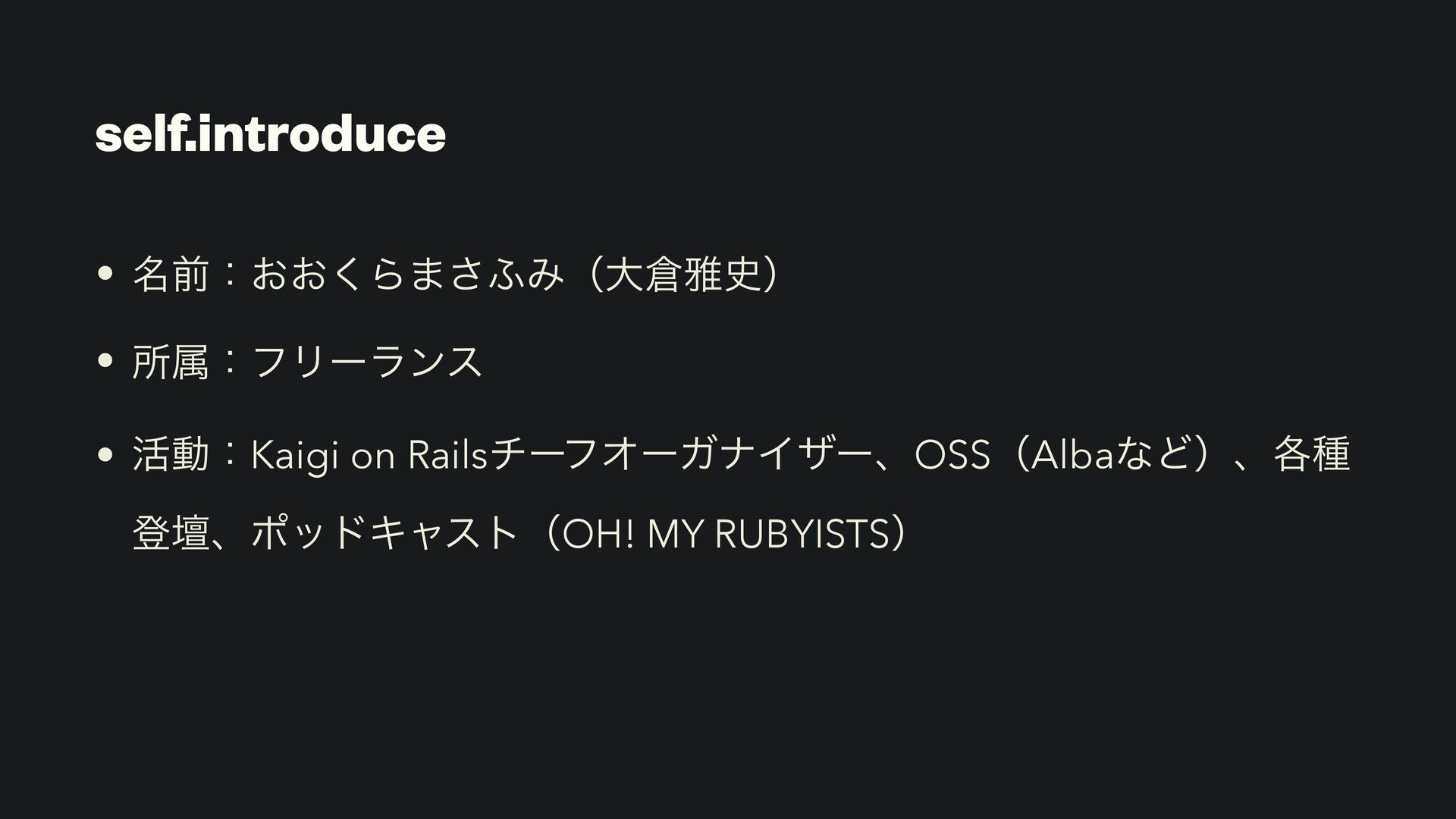Viewport: 1456px width, 819px height.
Task: Click the OSS text
Action: tap(952, 455)
